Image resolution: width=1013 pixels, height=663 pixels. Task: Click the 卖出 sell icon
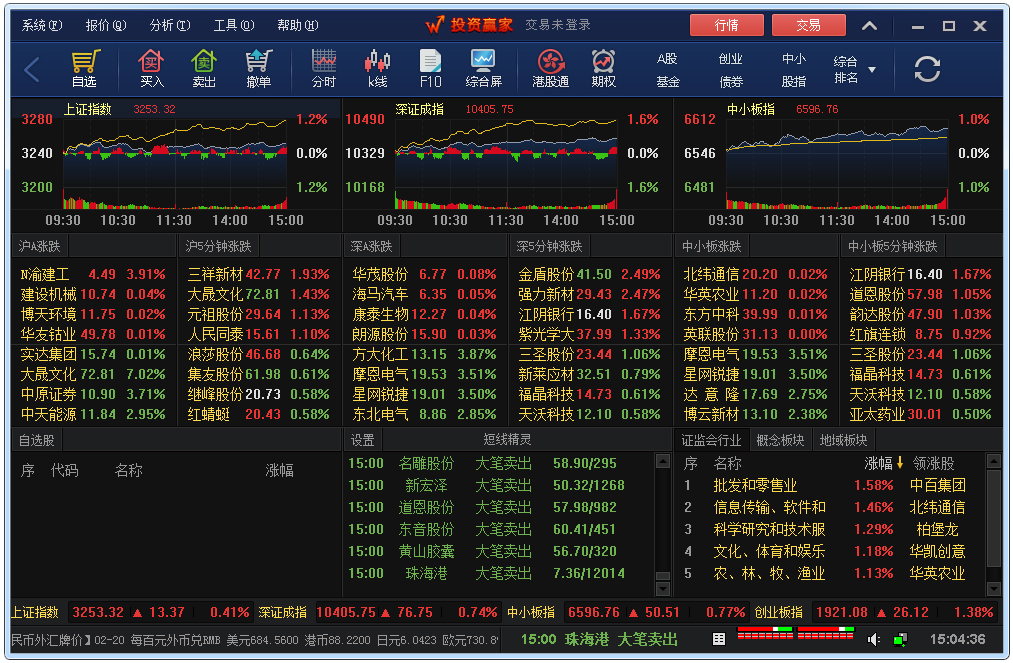pyautogui.click(x=204, y=68)
